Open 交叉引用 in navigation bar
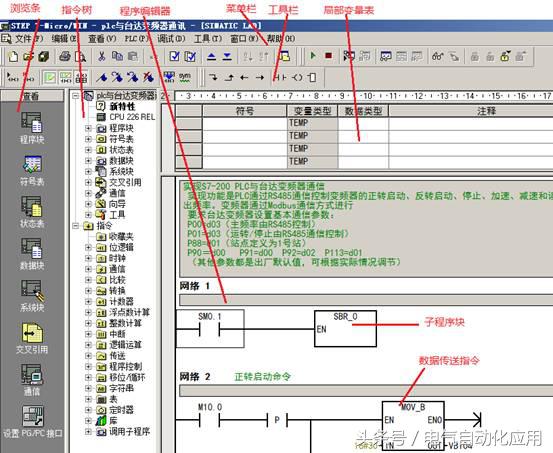Screen dimensions: 553x453 click(x=32, y=338)
